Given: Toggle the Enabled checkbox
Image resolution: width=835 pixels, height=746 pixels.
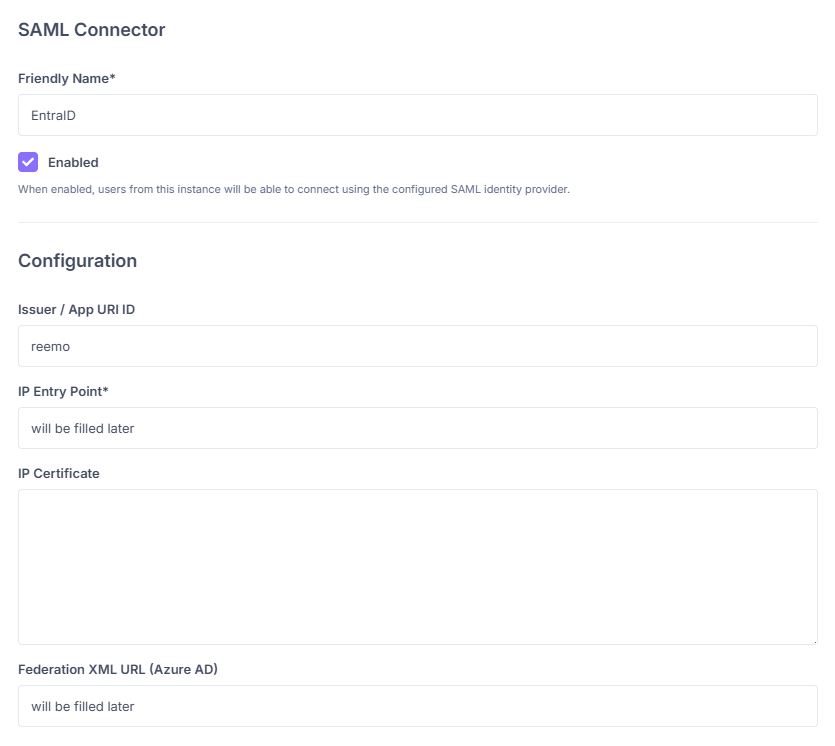Looking at the screenshot, I should [28, 162].
